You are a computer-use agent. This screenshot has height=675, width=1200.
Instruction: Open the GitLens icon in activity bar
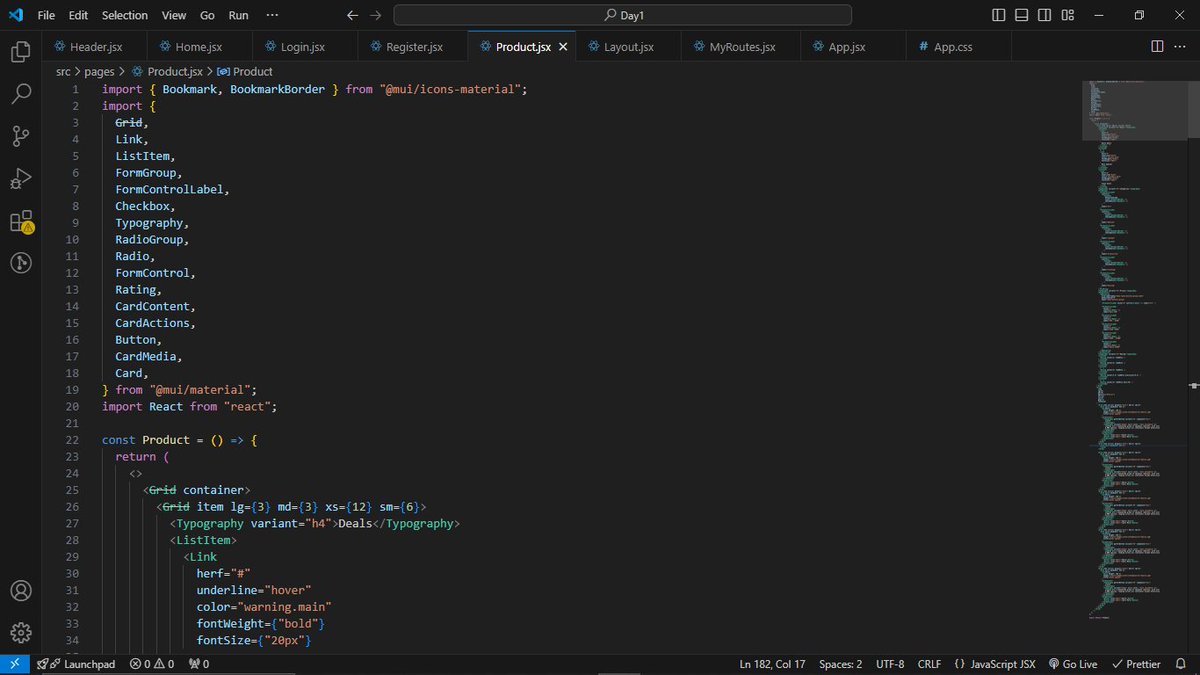click(x=21, y=263)
